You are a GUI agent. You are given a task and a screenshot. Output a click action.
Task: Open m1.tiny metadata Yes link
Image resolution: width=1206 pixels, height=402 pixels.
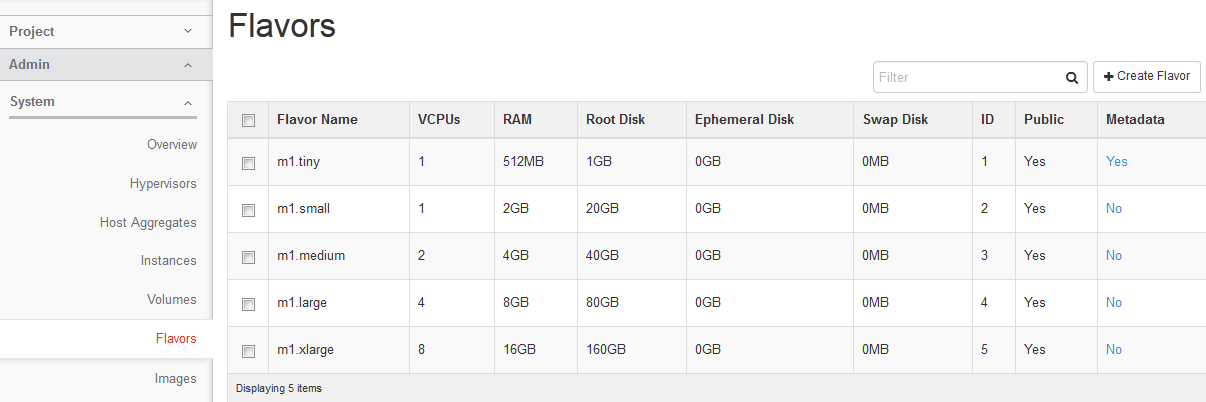pos(1116,162)
